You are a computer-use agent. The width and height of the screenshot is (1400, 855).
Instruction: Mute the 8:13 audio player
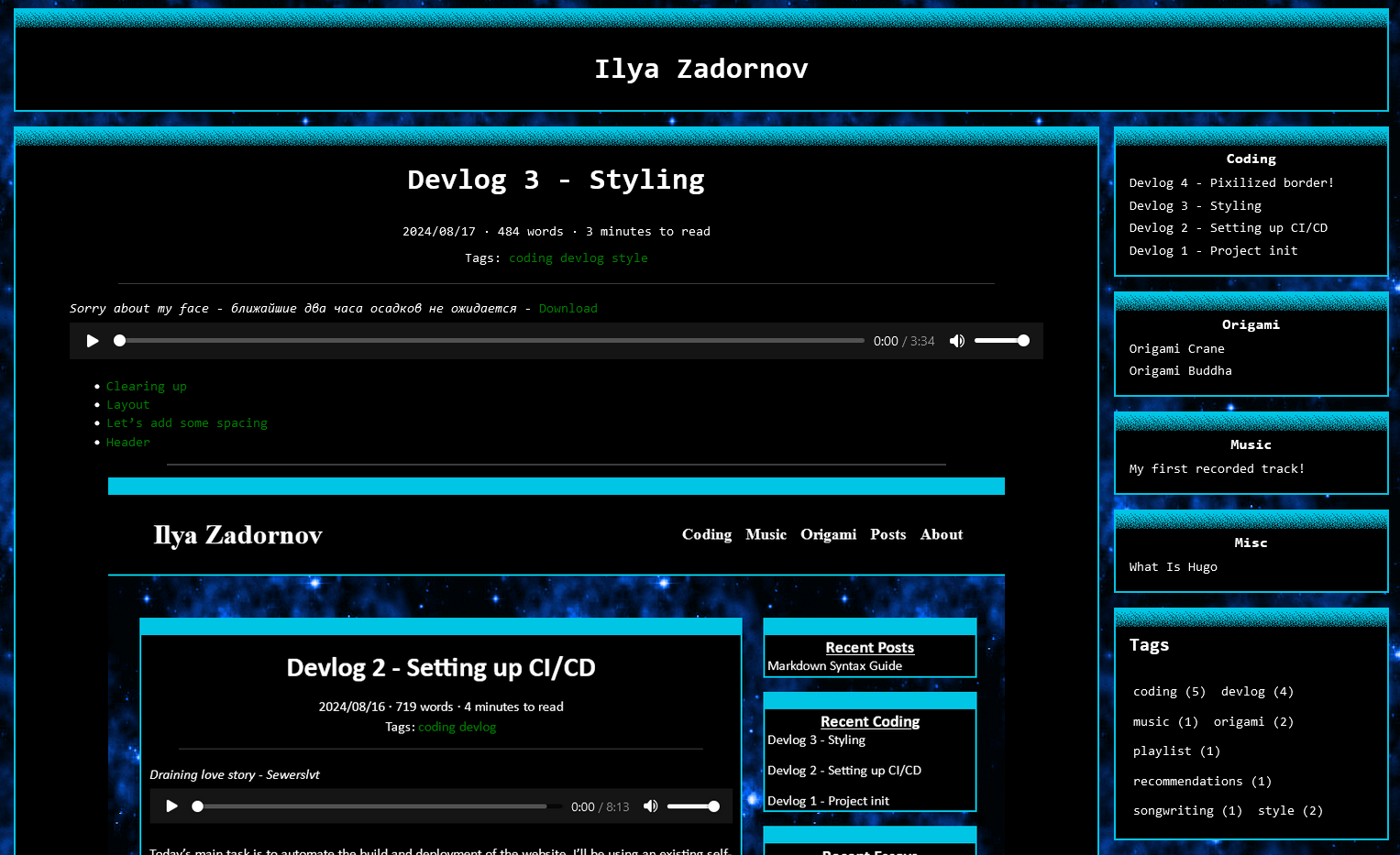point(651,806)
